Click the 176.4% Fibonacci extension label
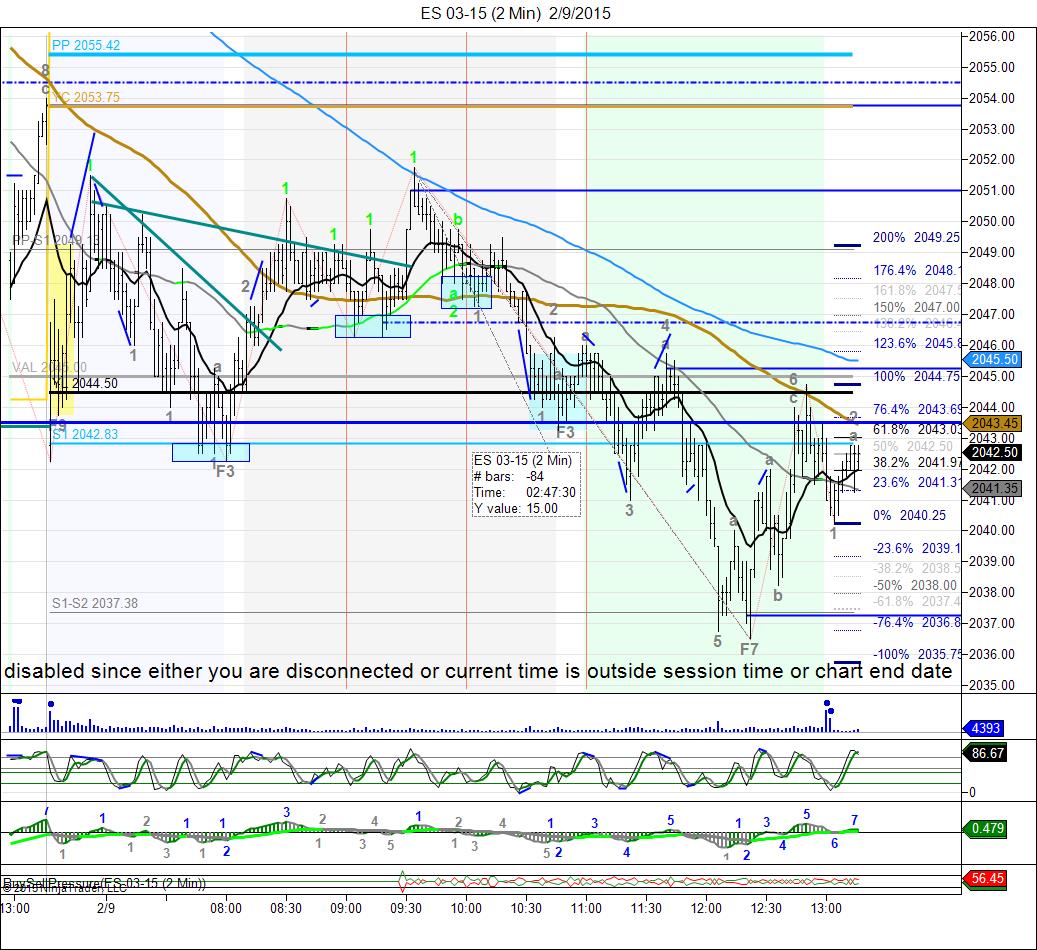 (916, 270)
